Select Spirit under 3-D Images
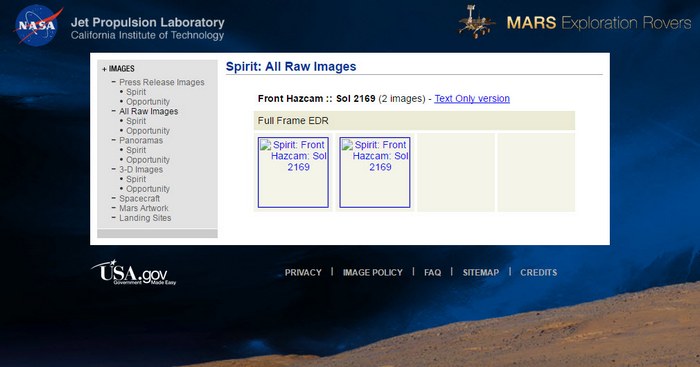The width and height of the screenshot is (700, 367). [x=136, y=179]
